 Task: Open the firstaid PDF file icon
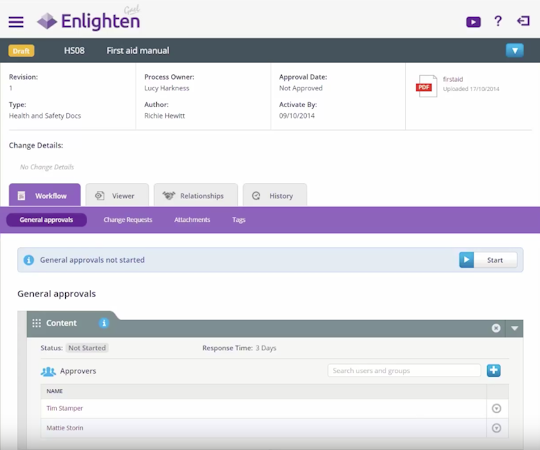(426, 86)
